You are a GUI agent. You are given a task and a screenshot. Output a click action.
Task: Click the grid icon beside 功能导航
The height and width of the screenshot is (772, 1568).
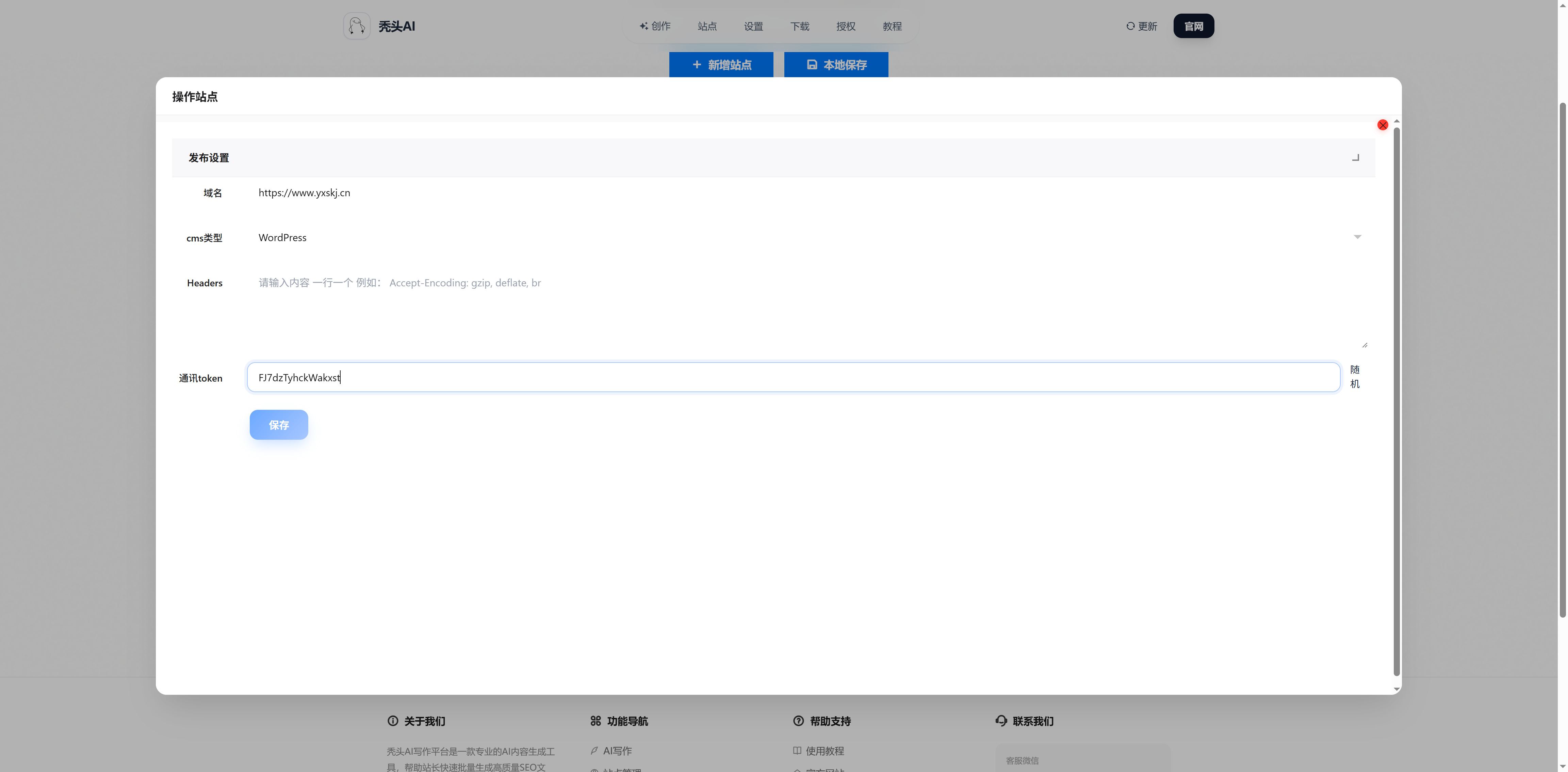click(x=595, y=720)
